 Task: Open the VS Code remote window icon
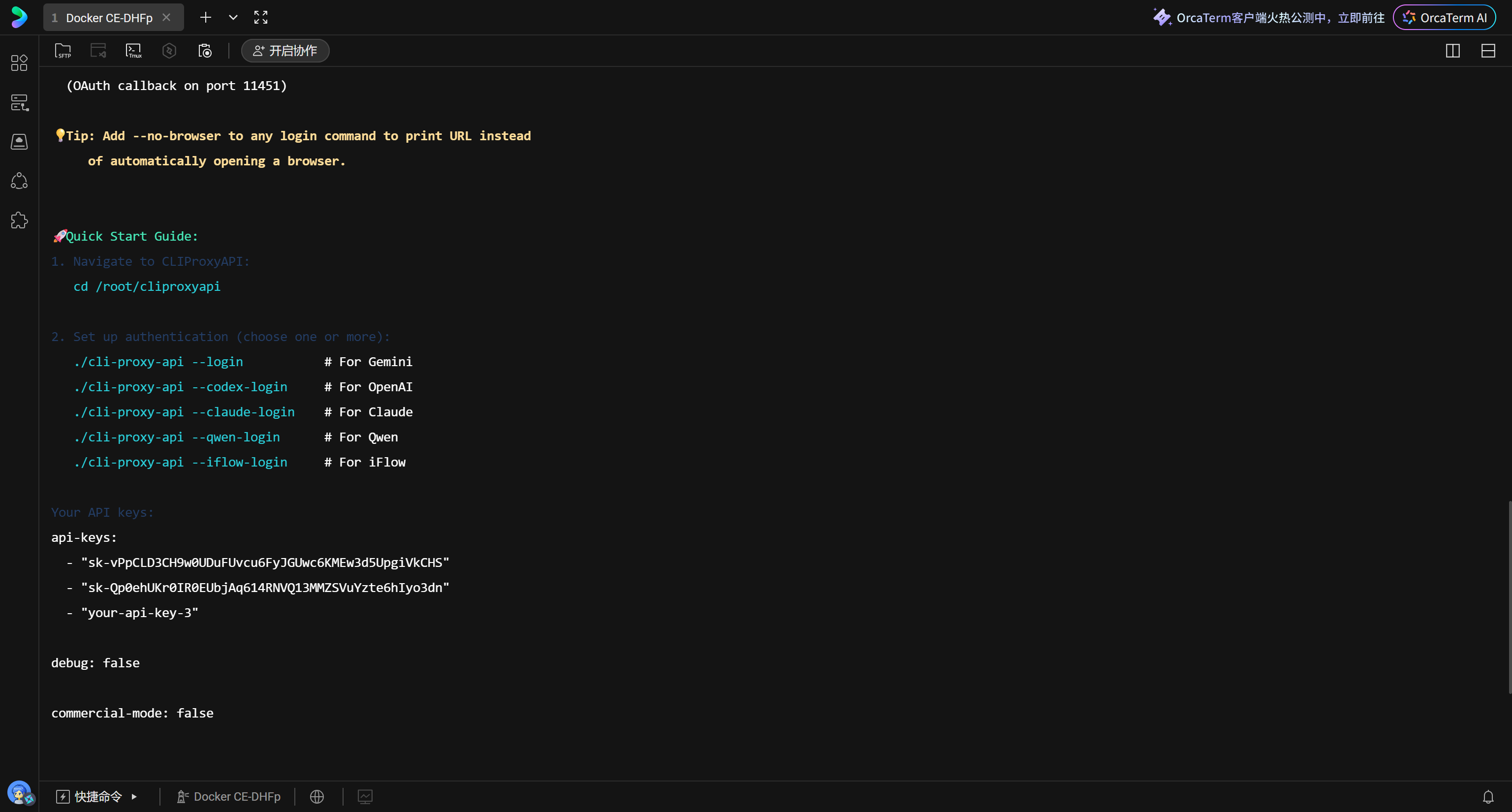98,51
